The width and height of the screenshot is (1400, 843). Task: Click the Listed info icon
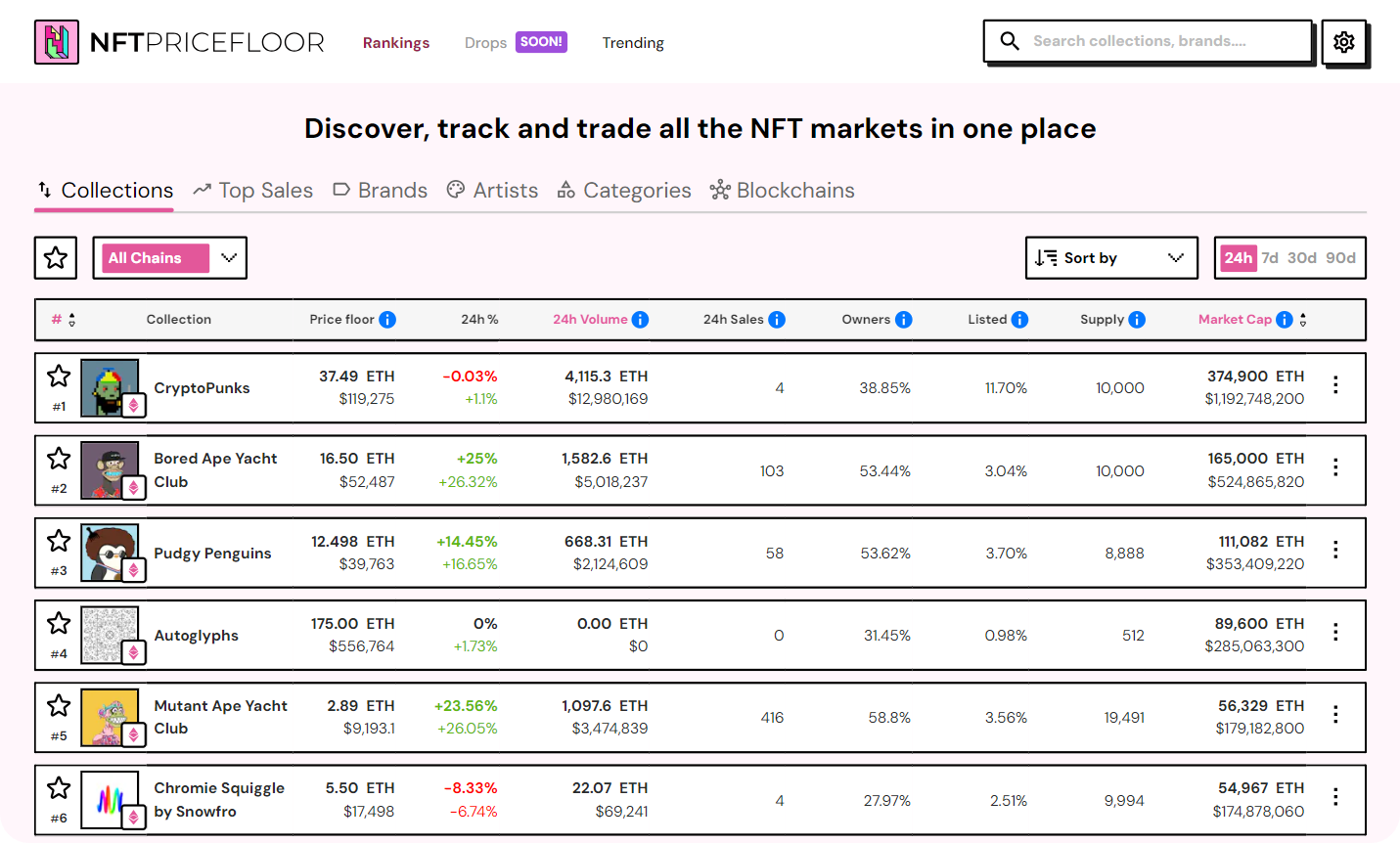(1020, 320)
